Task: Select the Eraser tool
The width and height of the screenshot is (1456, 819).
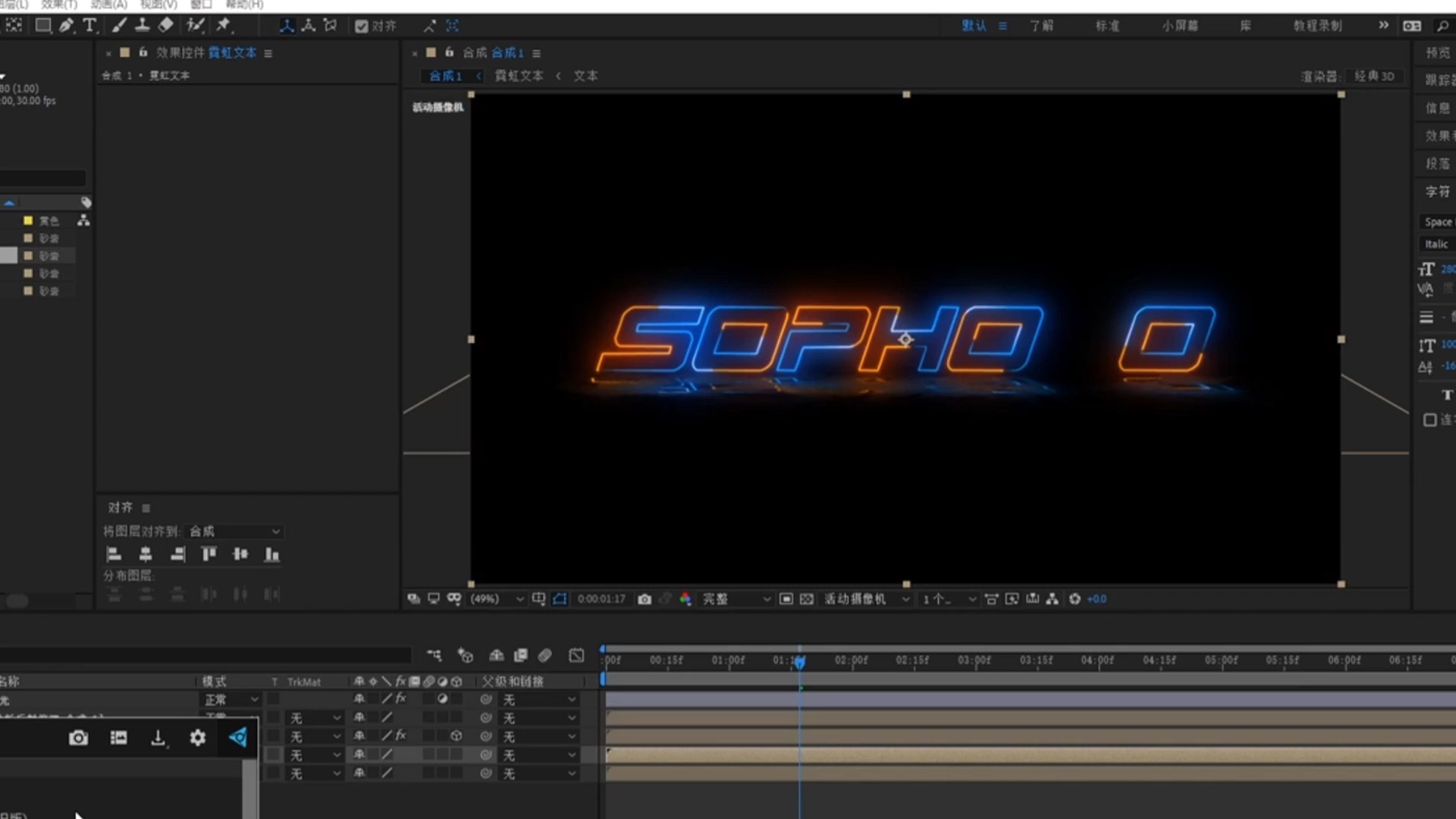Action: 165,26
